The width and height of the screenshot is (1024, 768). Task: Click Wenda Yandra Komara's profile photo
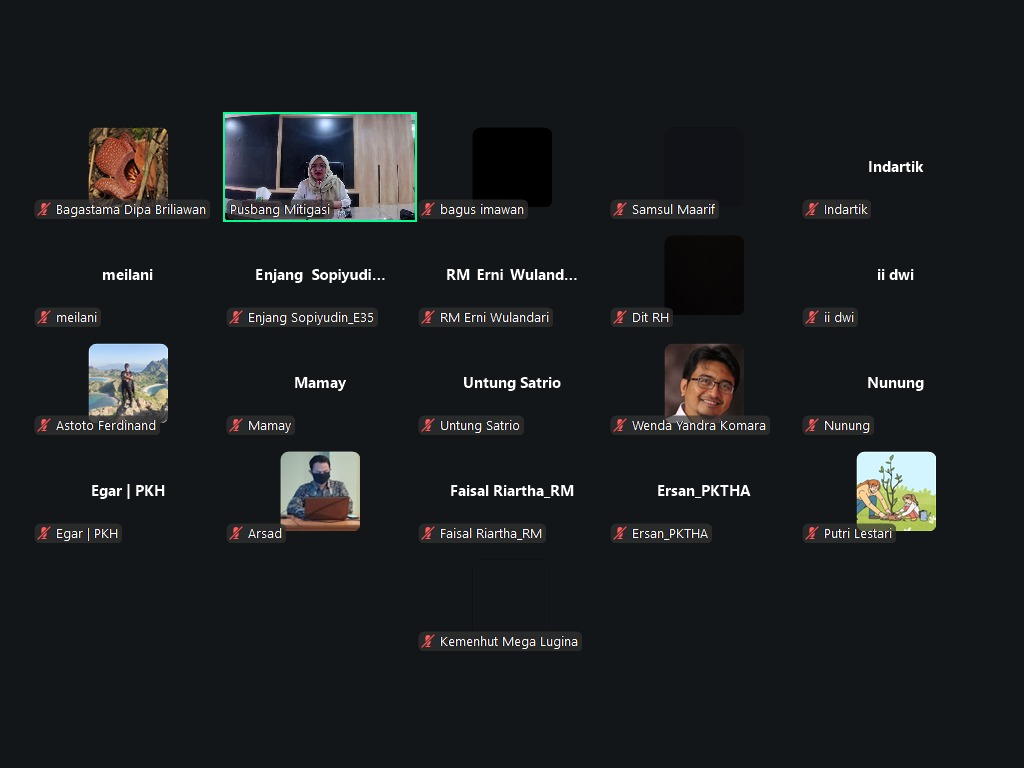click(x=704, y=380)
